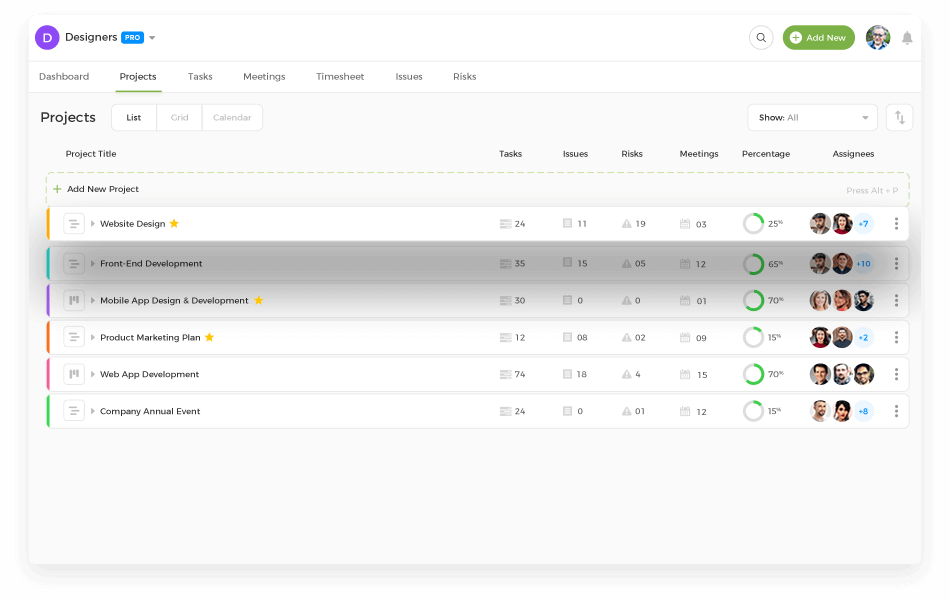Select the List view toggle
Viewport: 950px width, 600px height.
point(134,118)
